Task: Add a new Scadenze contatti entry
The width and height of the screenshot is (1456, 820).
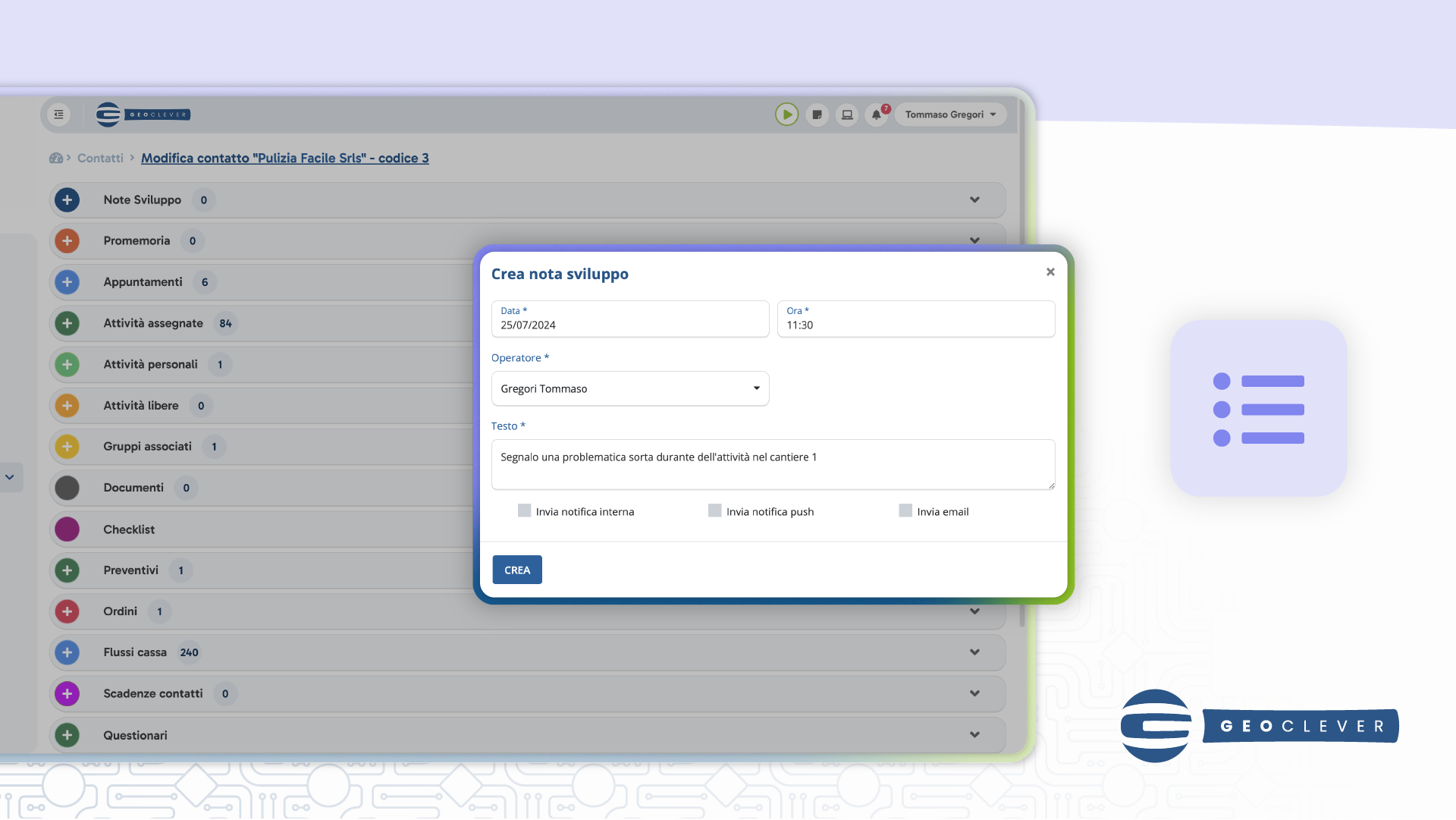Action: pos(67,693)
